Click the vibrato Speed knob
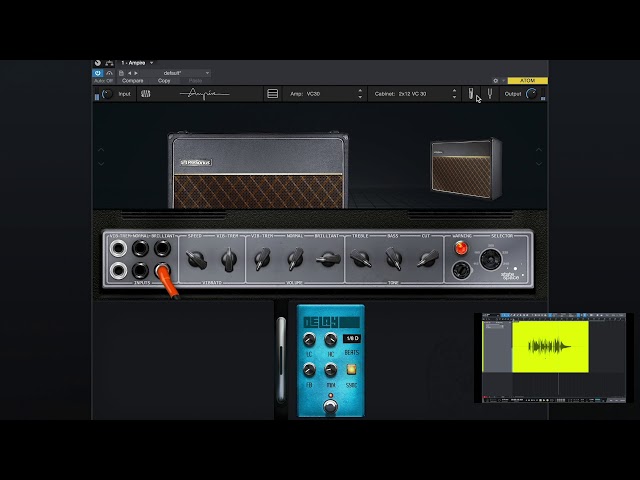Screen dimensions: 640x480 (x=196, y=259)
